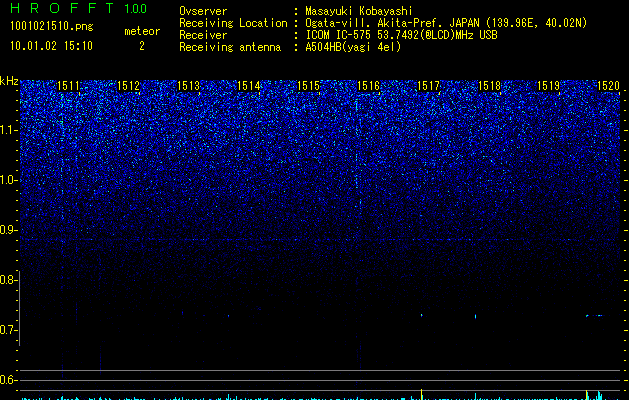Image resolution: width=629 pixels, height=400 pixels.
Task: Click the A504HB(yagi 4el) antenna text
Action: tap(353, 47)
